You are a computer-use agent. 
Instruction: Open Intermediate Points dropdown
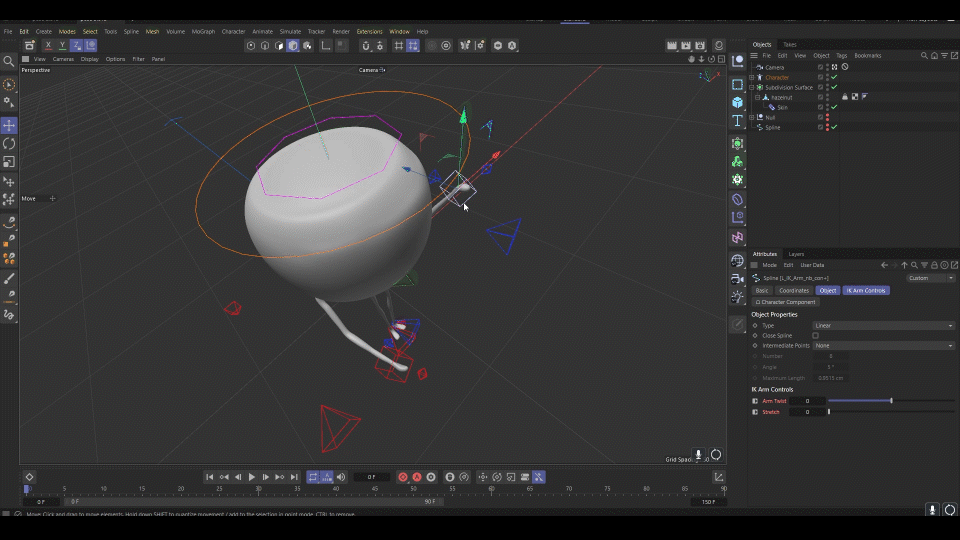883,345
